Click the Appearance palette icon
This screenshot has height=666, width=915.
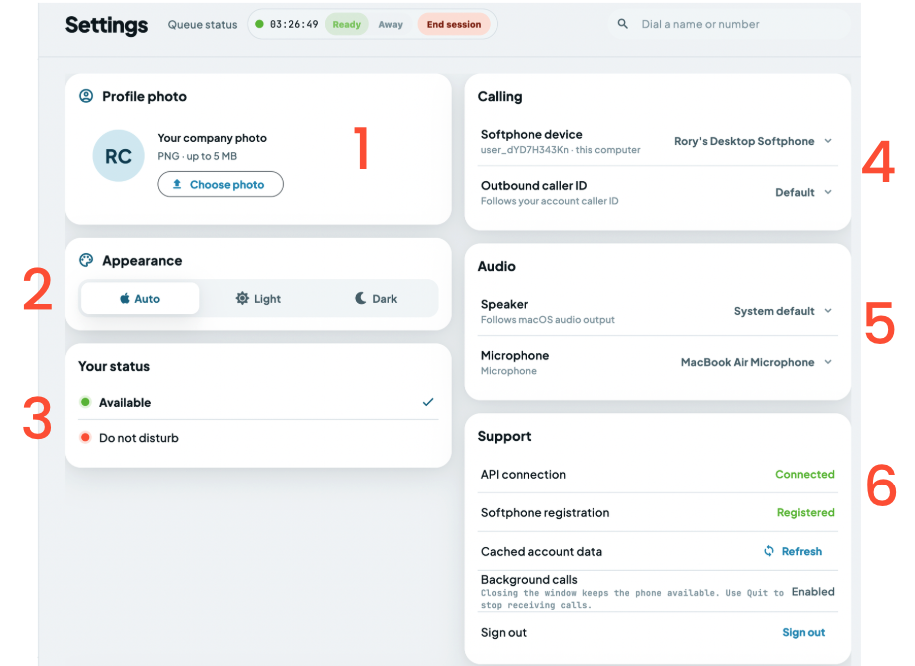(x=86, y=260)
